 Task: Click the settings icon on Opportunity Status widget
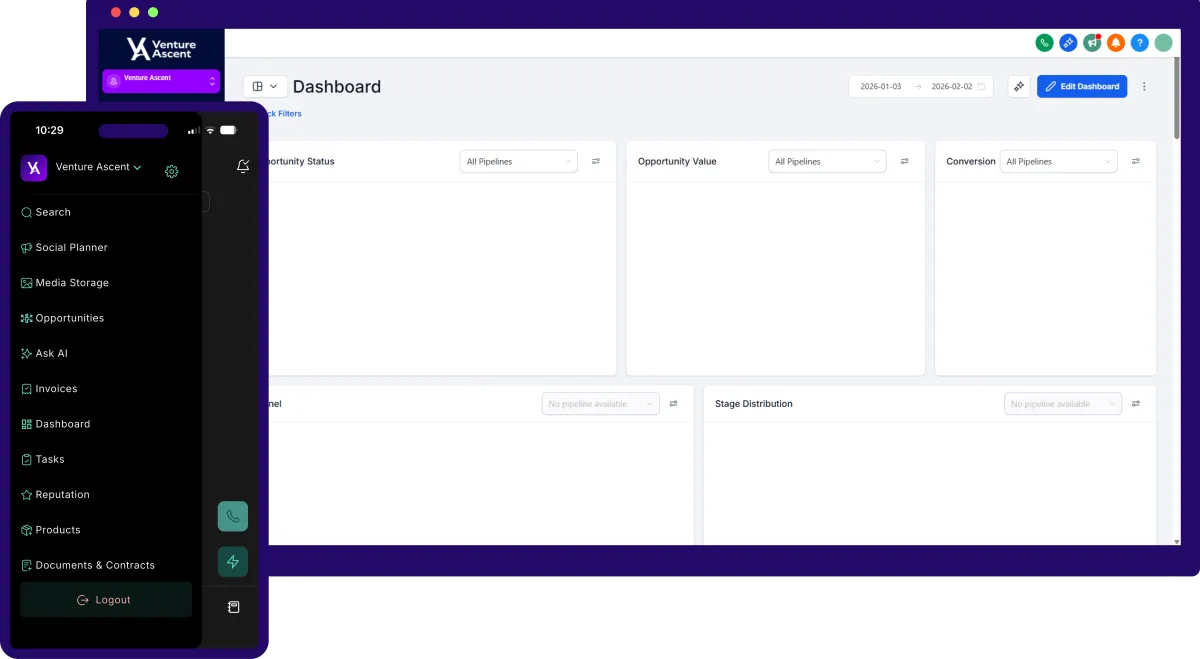596,161
